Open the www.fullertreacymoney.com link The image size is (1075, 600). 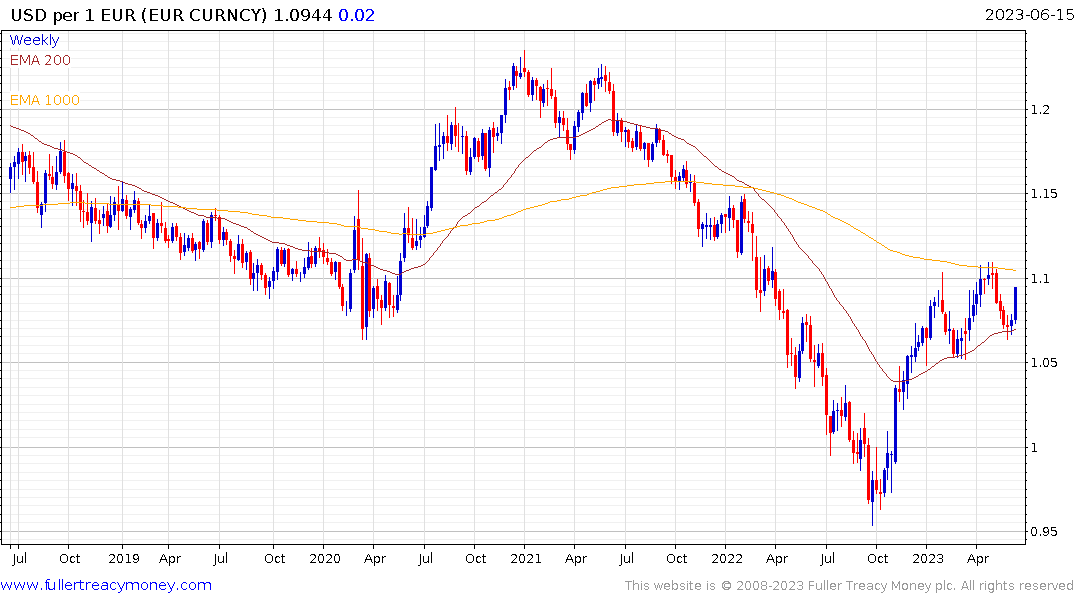pos(106,585)
